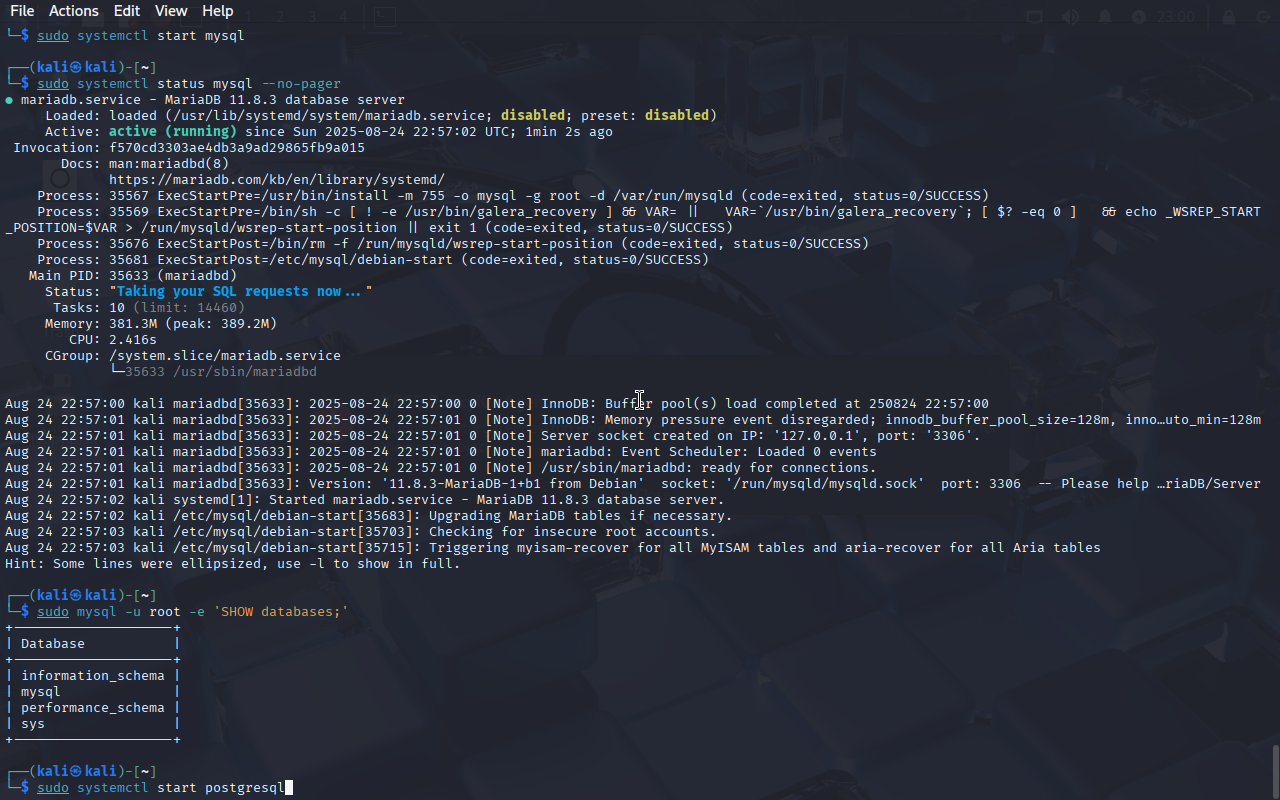Click the 'Database' column header
Screen dimensions: 1280x800
click(53, 644)
